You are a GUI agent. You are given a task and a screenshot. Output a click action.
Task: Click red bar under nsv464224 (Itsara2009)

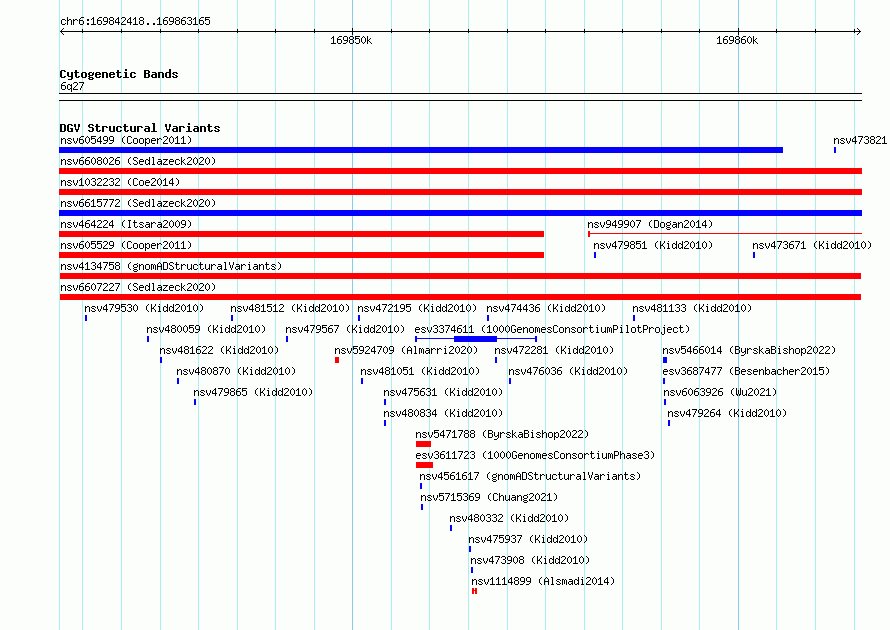coord(301,234)
